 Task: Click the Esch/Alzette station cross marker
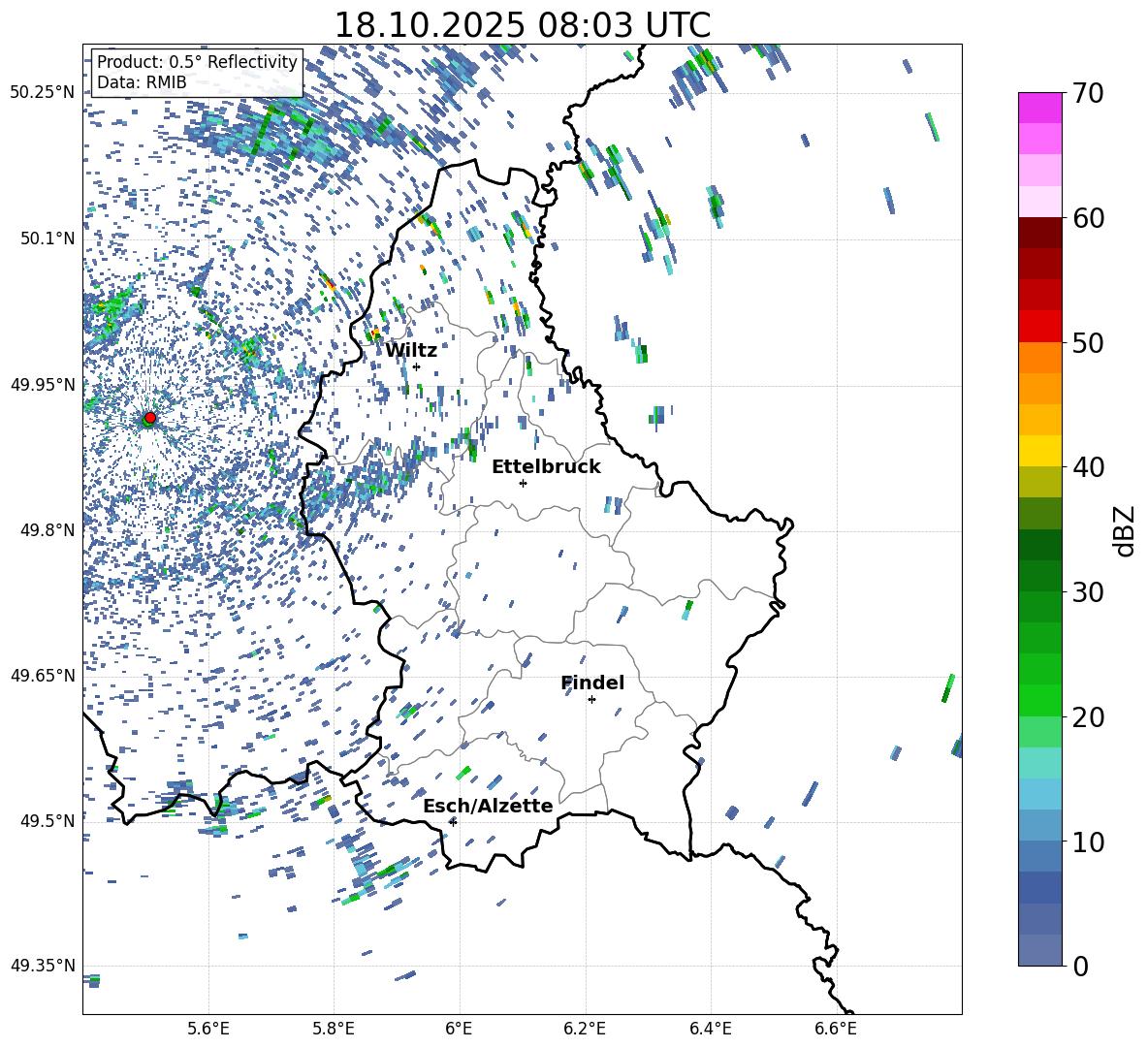pos(453,822)
